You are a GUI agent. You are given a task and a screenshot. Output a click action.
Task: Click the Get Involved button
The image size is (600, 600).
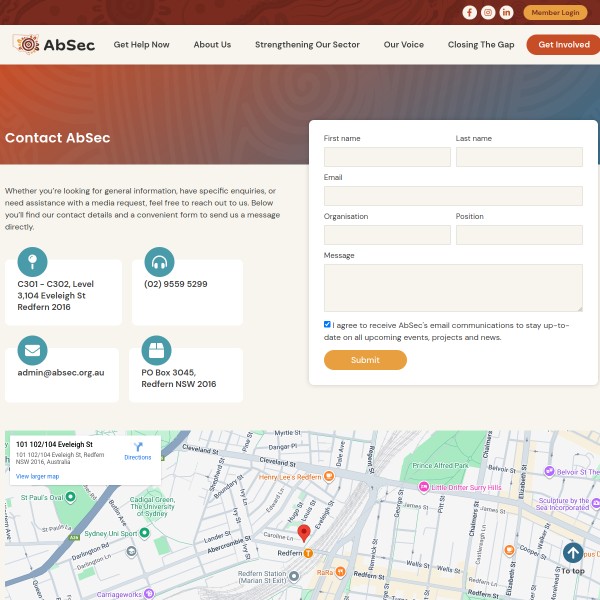[563, 45]
